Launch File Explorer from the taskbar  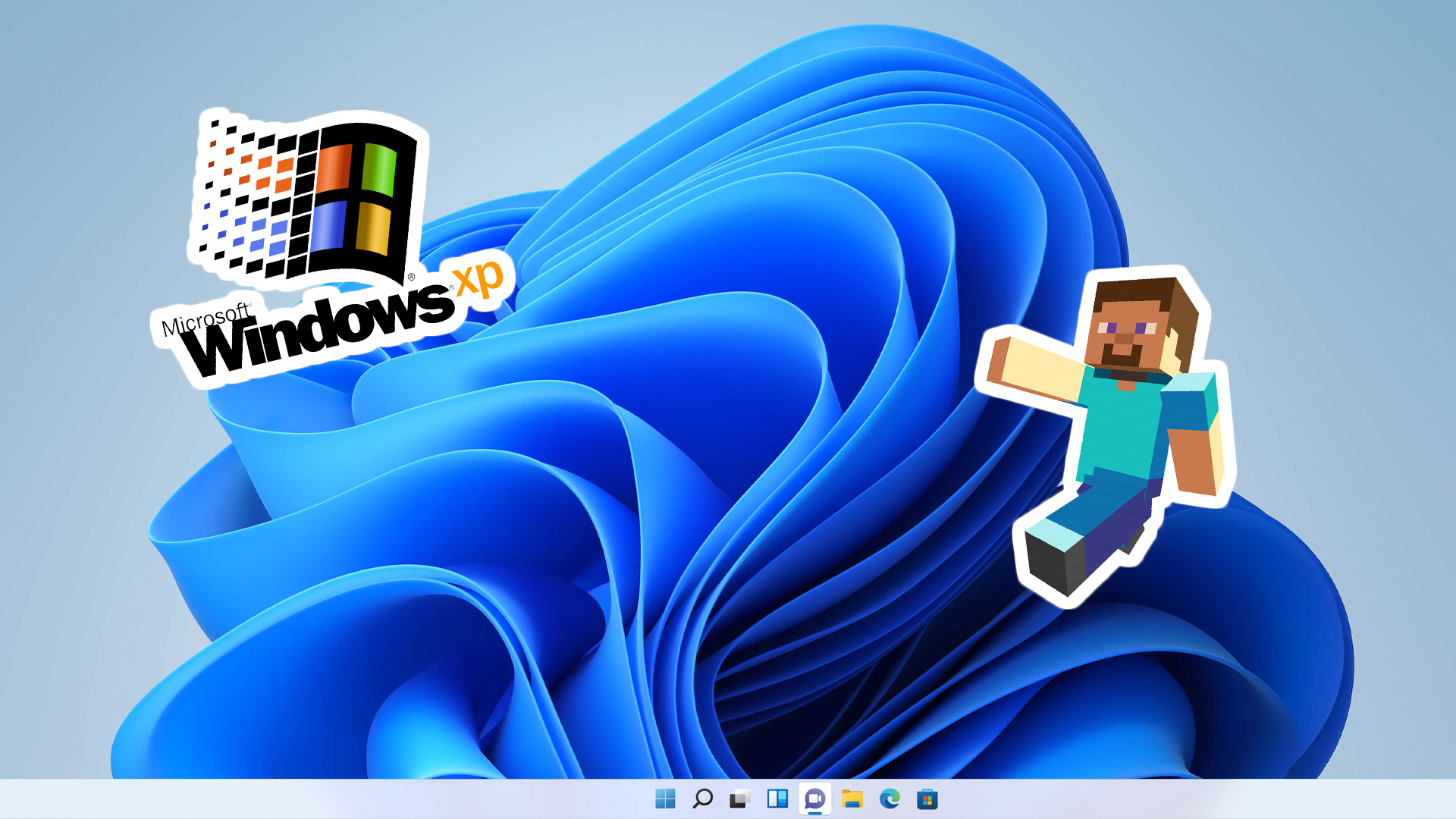click(852, 799)
